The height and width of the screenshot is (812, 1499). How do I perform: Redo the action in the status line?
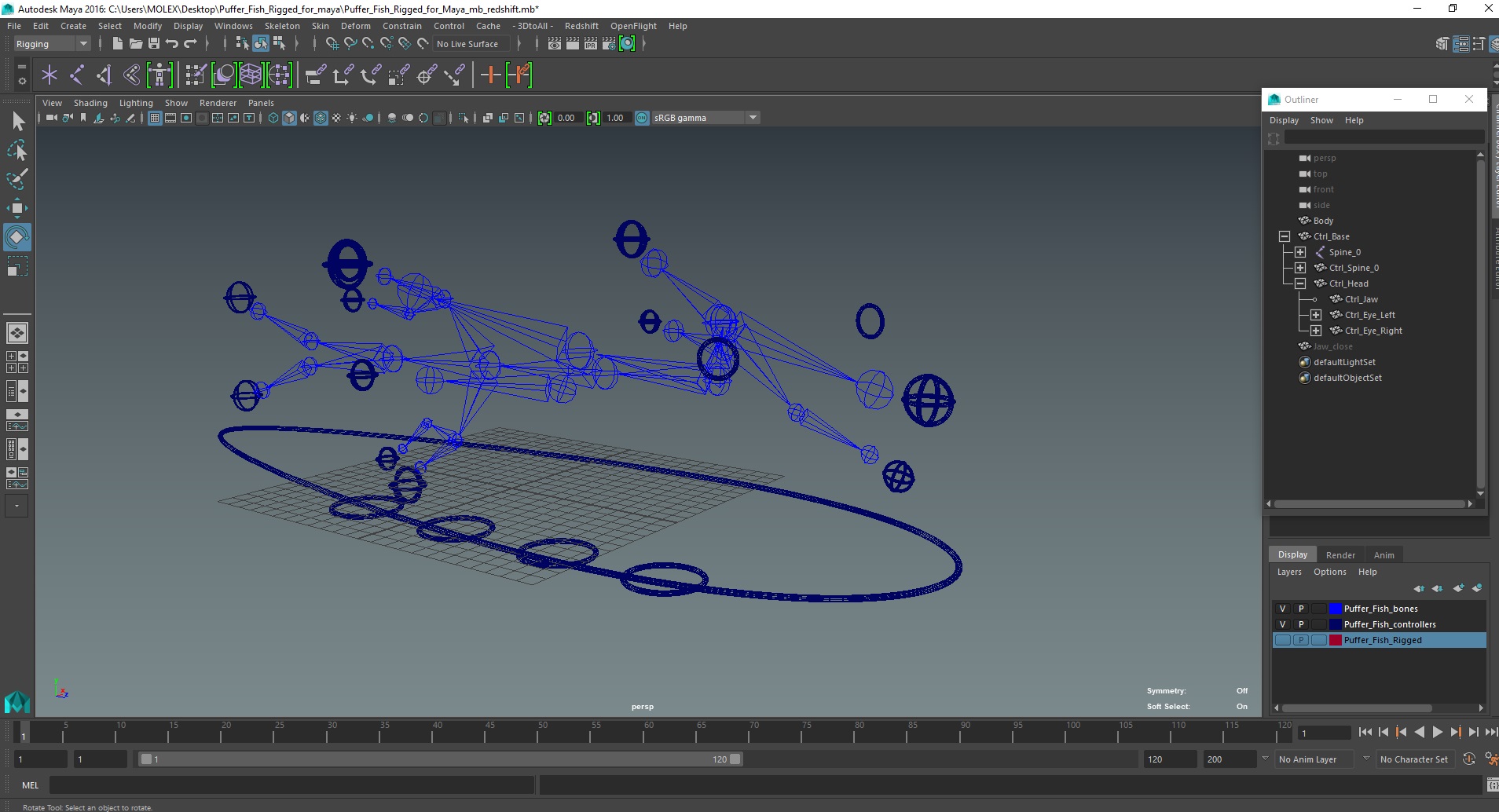190,44
